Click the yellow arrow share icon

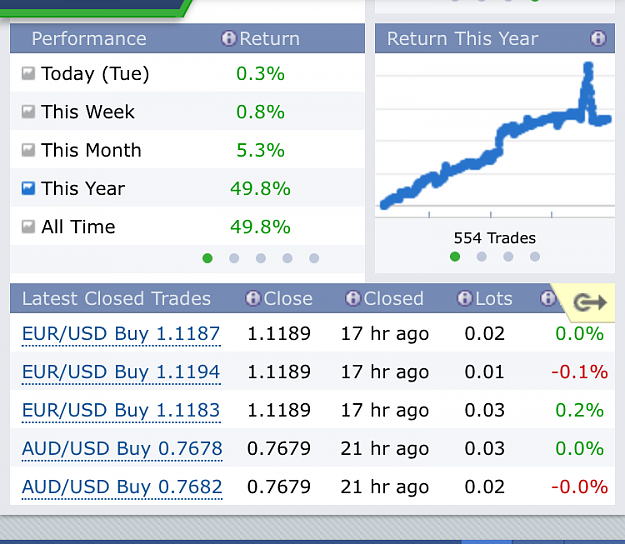tap(590, 302)
